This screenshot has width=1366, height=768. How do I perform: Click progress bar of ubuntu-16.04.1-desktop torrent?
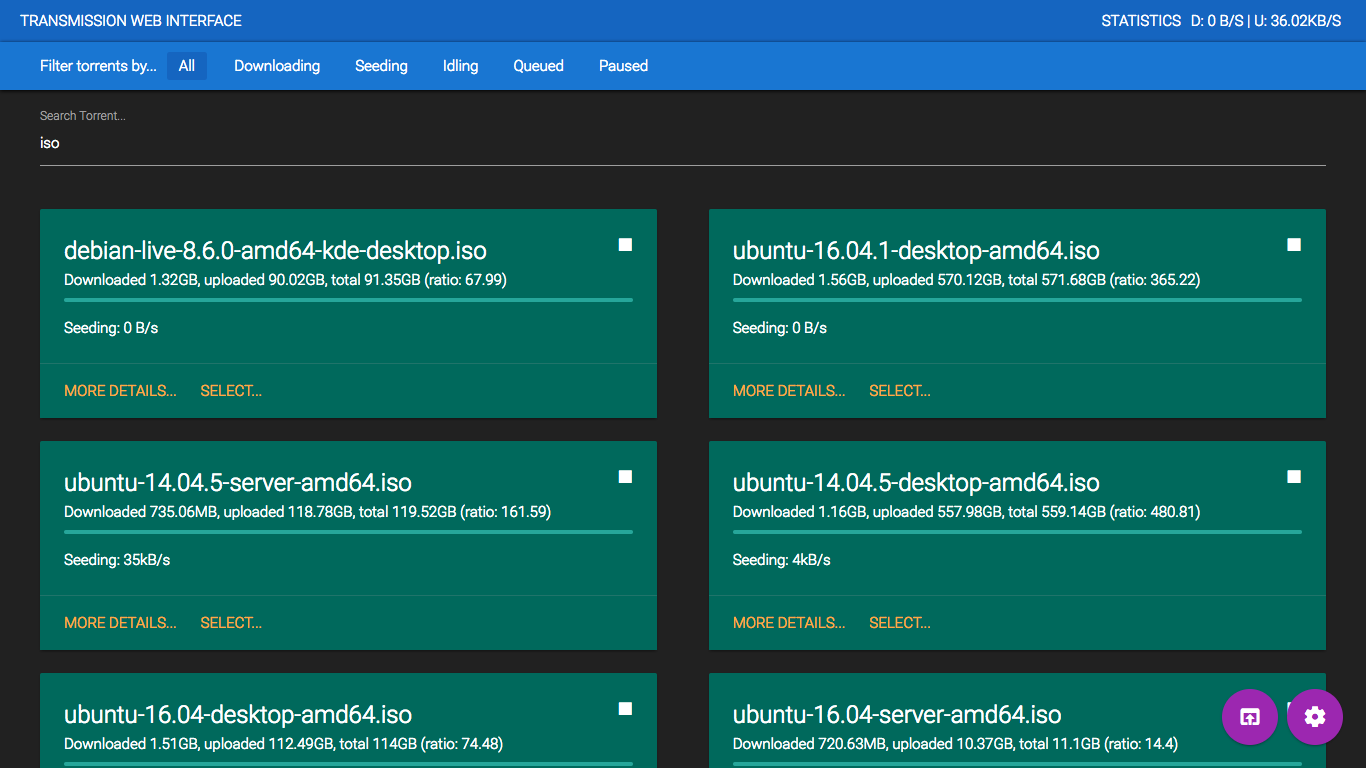point(1017,300)
